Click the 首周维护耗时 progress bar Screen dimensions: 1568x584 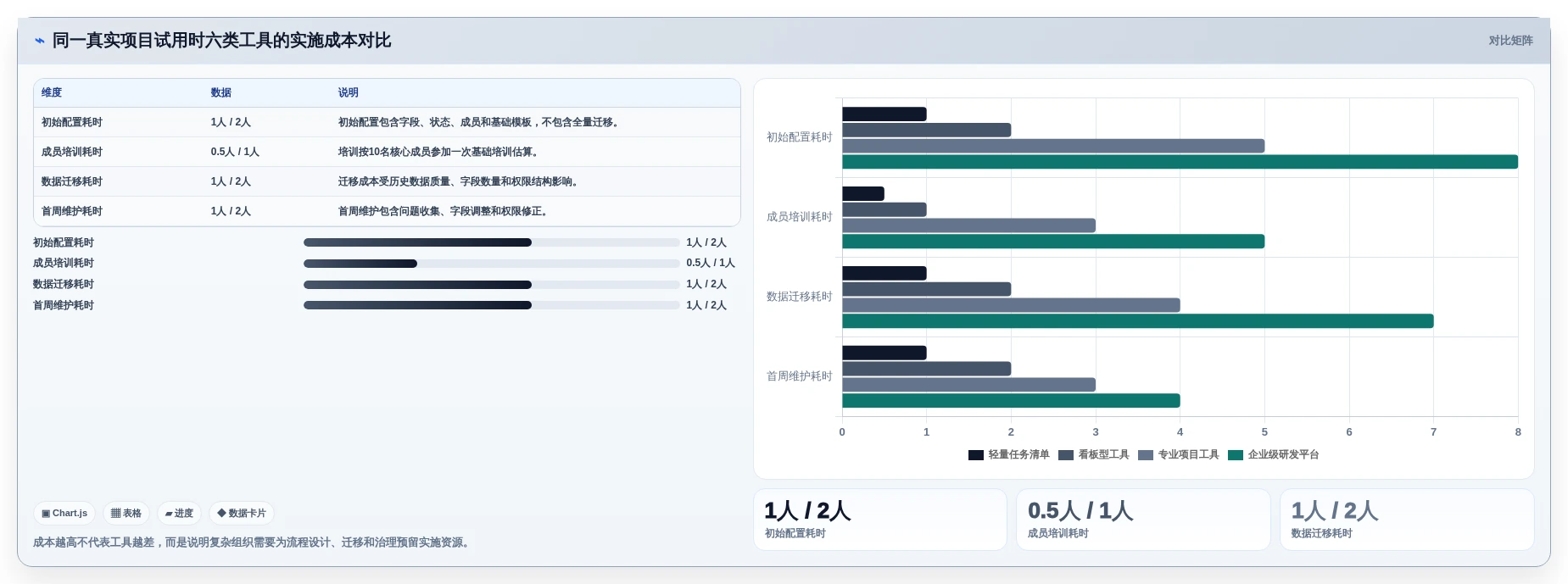pyautogui.click(x=492, y=305)
